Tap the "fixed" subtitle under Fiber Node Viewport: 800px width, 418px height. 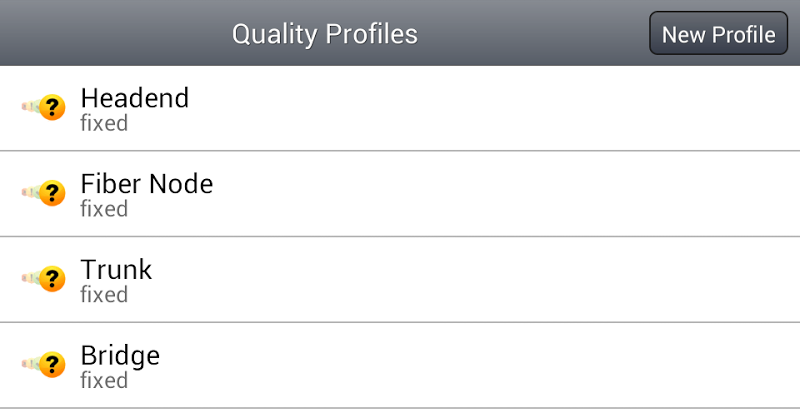tap(104, 210)
